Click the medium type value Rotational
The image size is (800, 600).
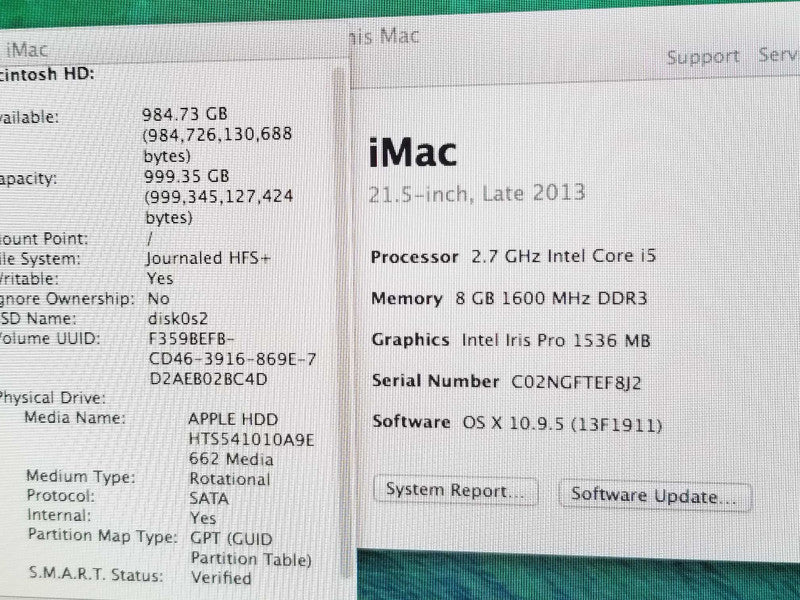(230, 479)
